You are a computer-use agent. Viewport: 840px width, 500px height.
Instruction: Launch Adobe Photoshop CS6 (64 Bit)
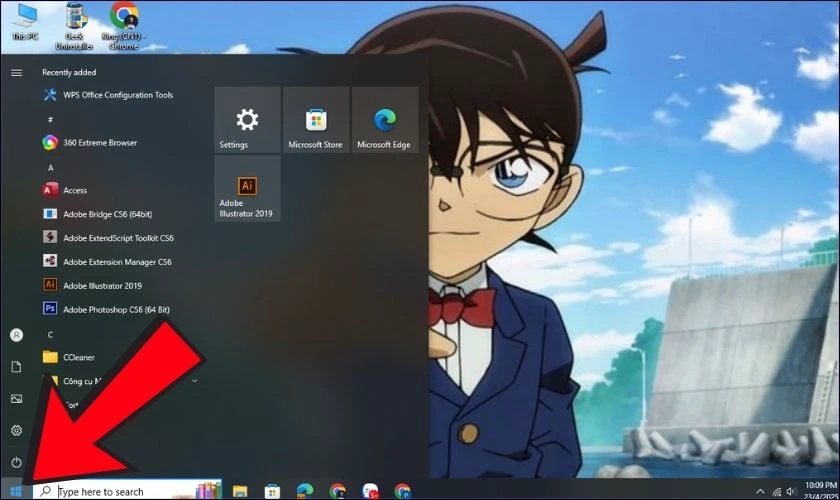click(x=106, y=309)
